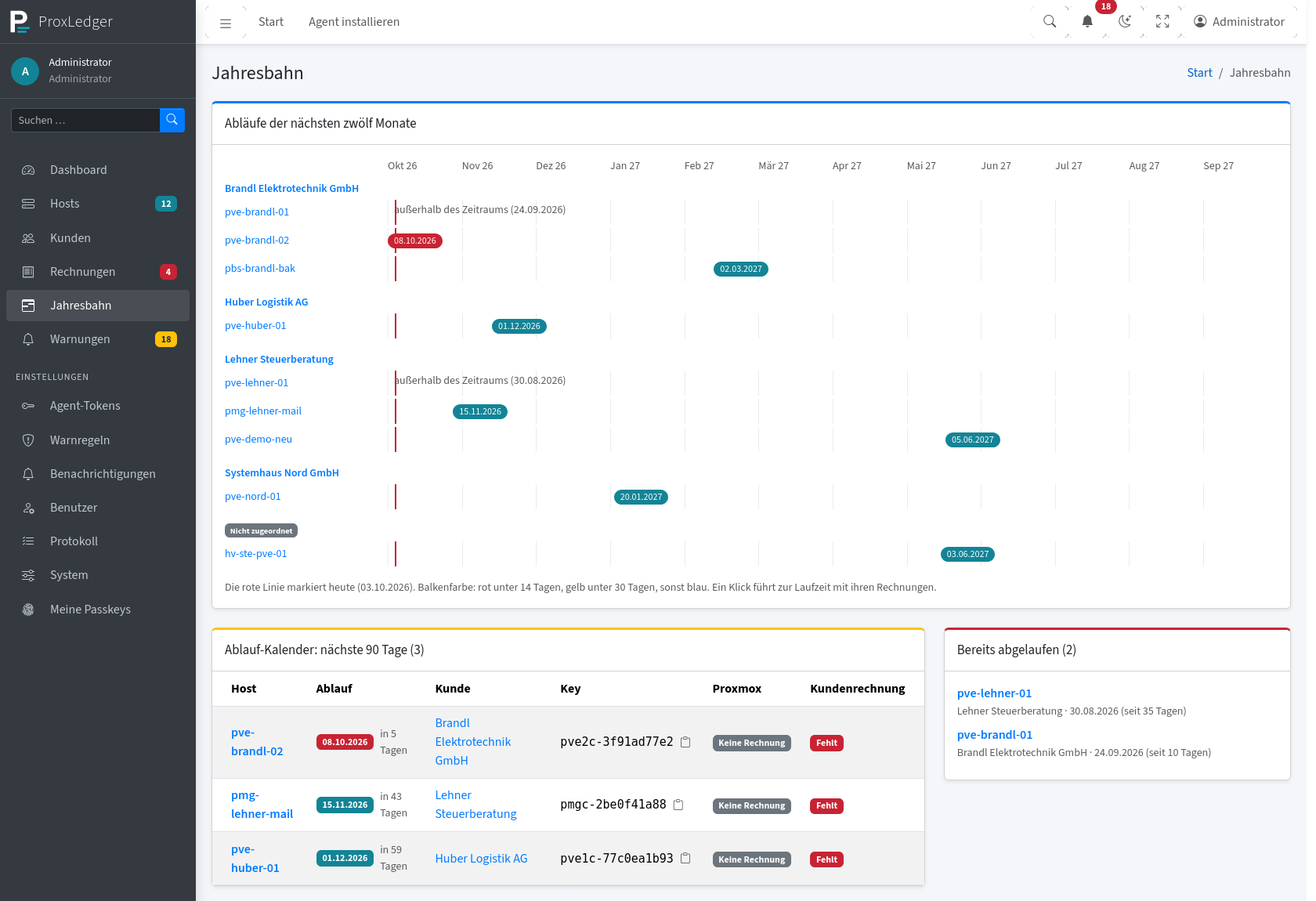Toggle the sidebar hamburger menu

click(226, 23)
